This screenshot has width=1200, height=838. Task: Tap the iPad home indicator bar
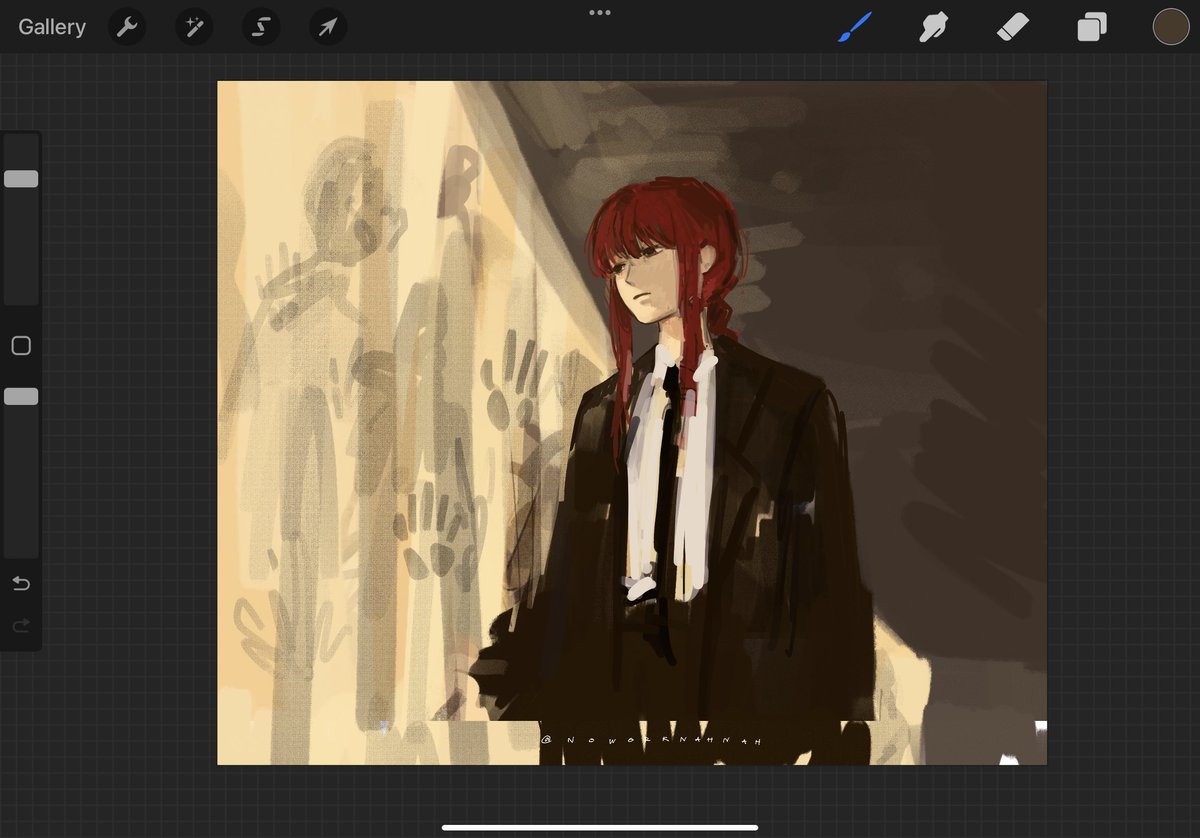[600, 827]
